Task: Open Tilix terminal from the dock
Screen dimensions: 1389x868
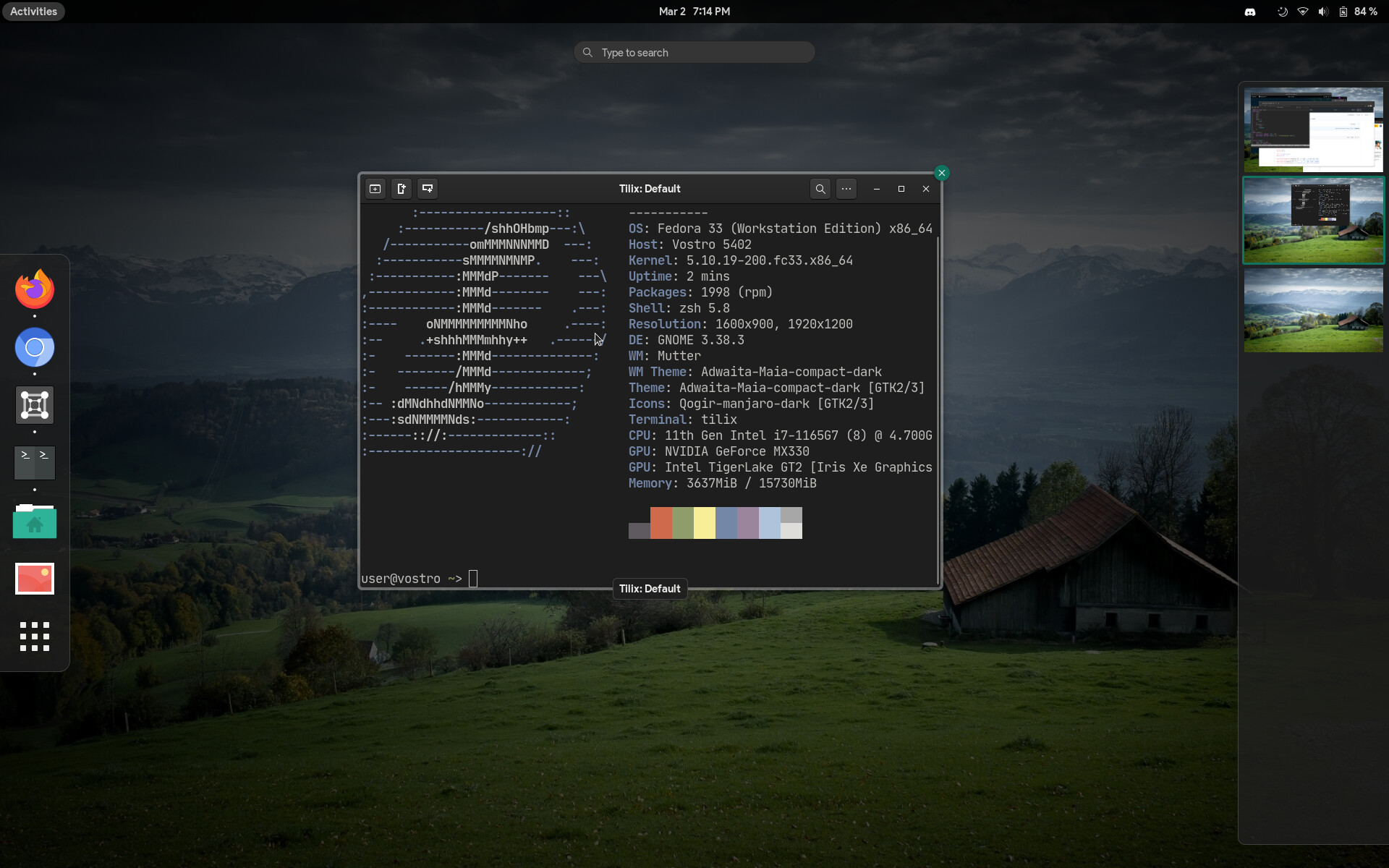Action: point(35,463)
